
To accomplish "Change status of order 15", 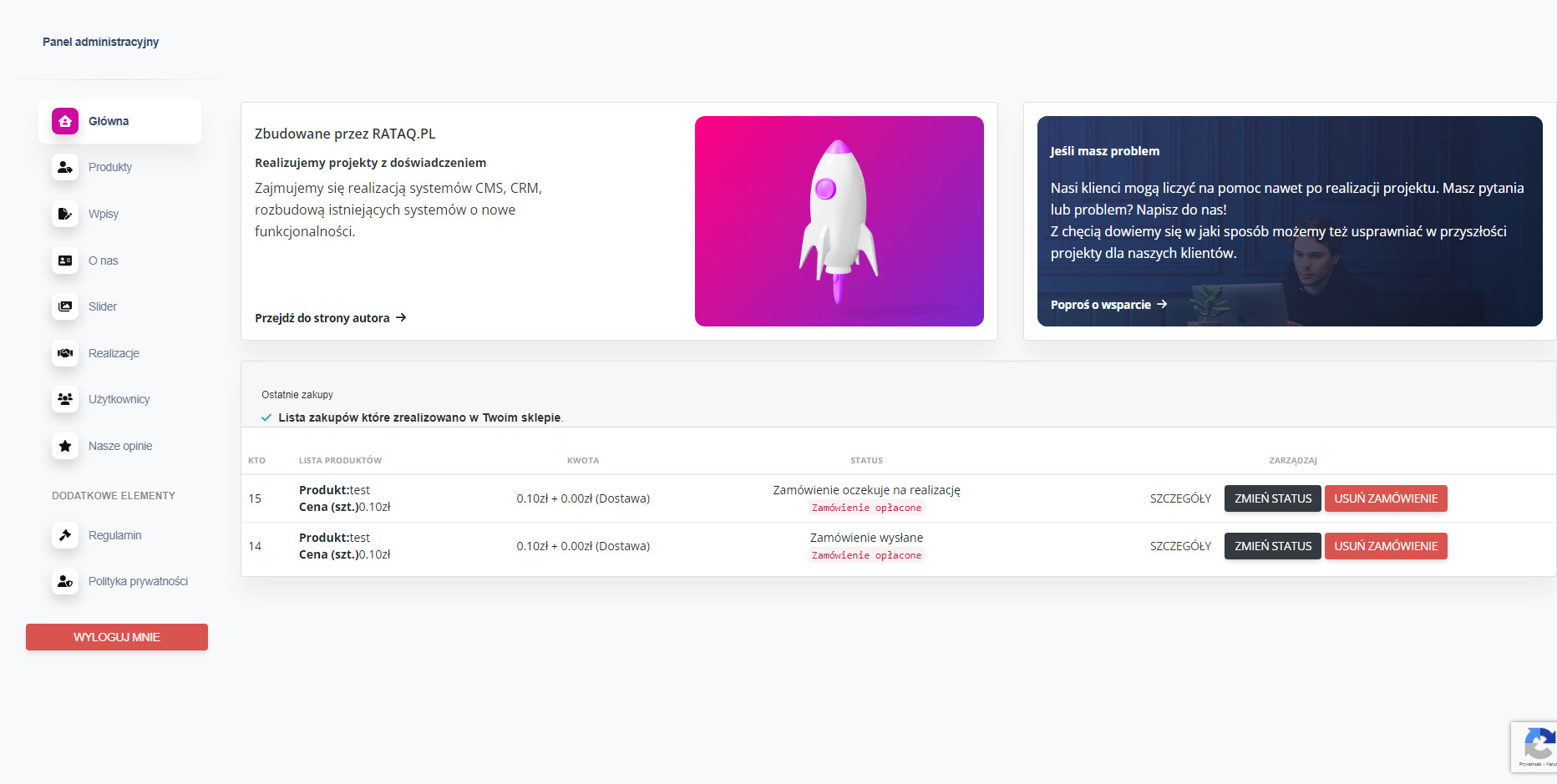I will 1273,498.
